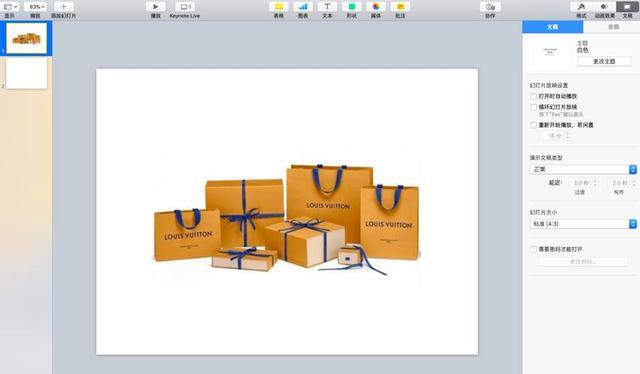Toggle the loop slideshow checkbox
The image size is (640, 374).
[533, 107]
